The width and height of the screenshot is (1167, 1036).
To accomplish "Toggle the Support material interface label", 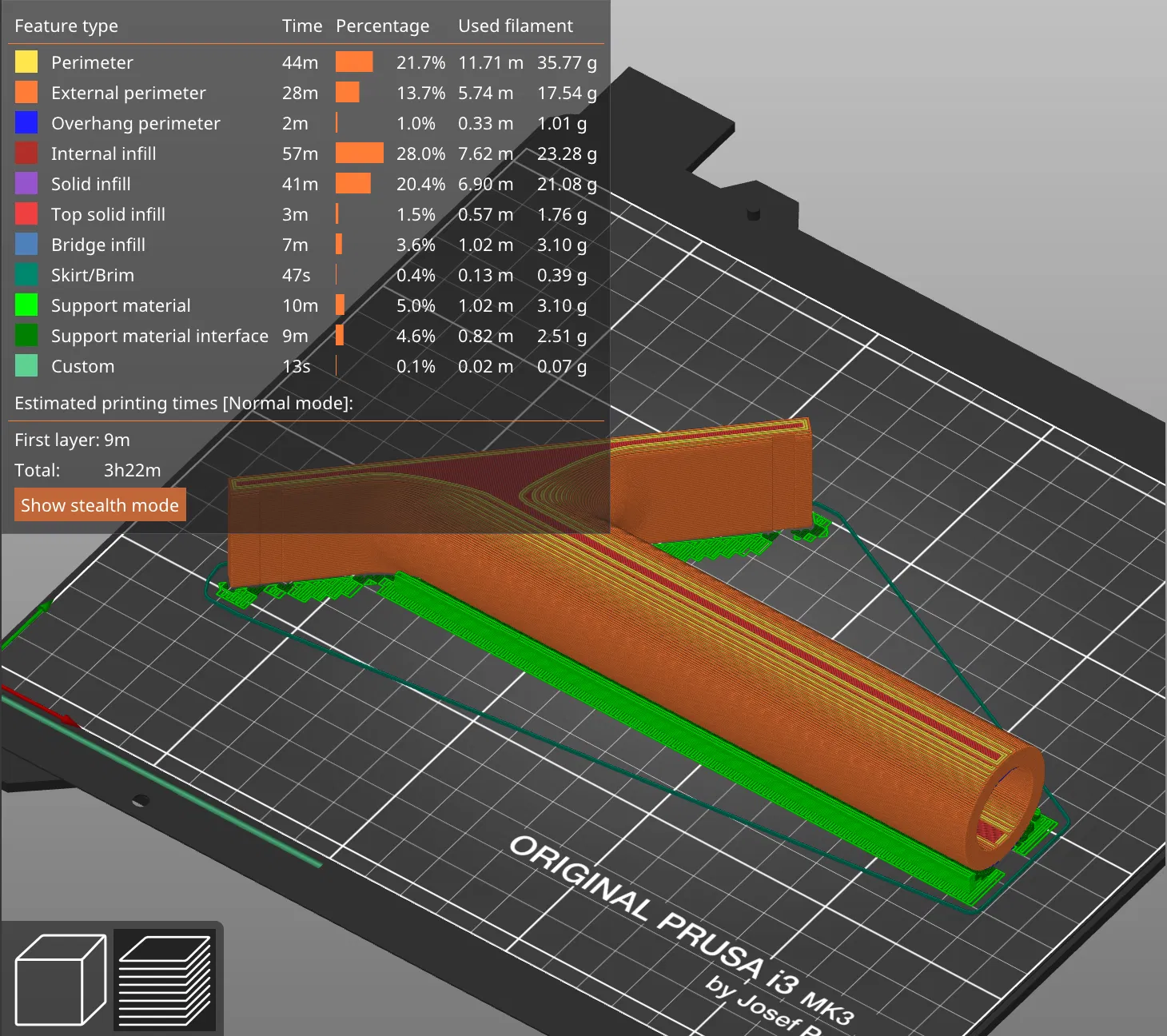I will (160, 336).
